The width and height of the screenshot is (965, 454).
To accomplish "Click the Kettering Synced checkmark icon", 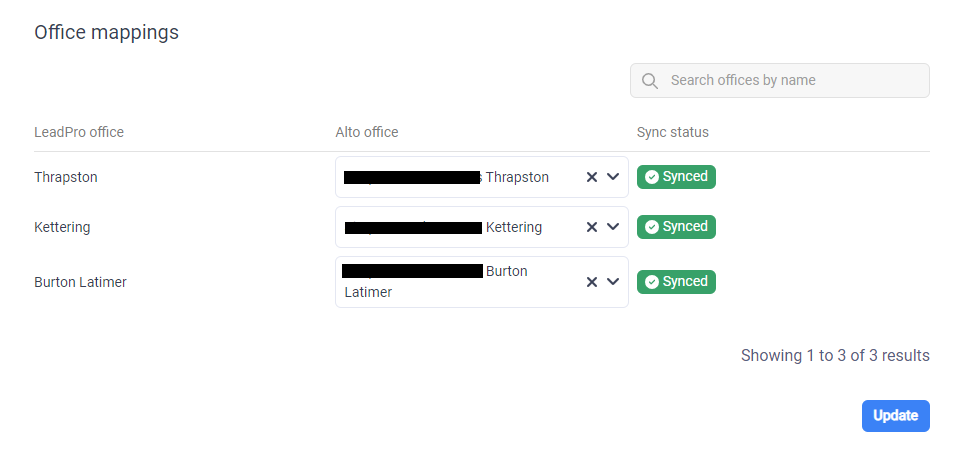I will [652, 227].
